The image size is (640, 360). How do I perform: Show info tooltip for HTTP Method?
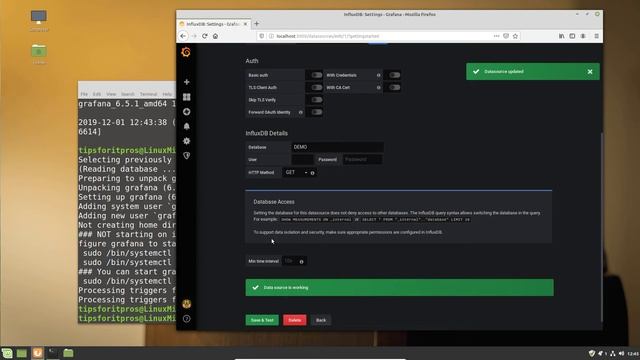click(313, 173)
